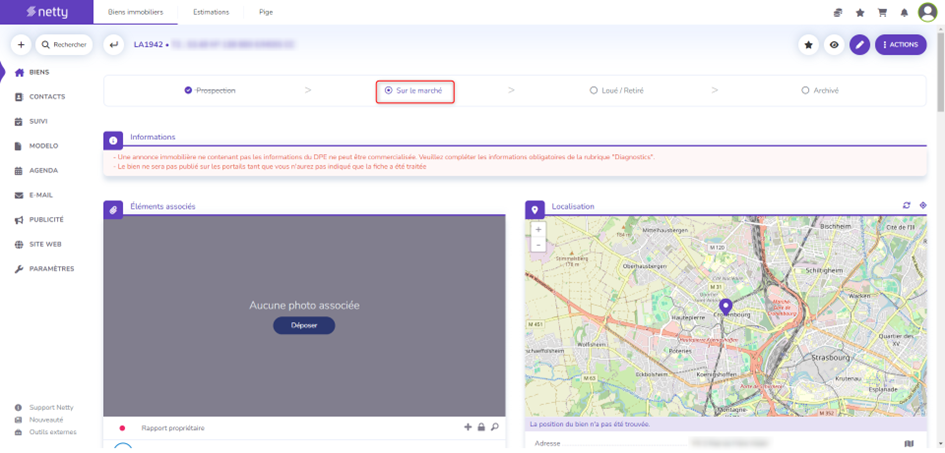Open favorites star in top bar

(860, 13)
